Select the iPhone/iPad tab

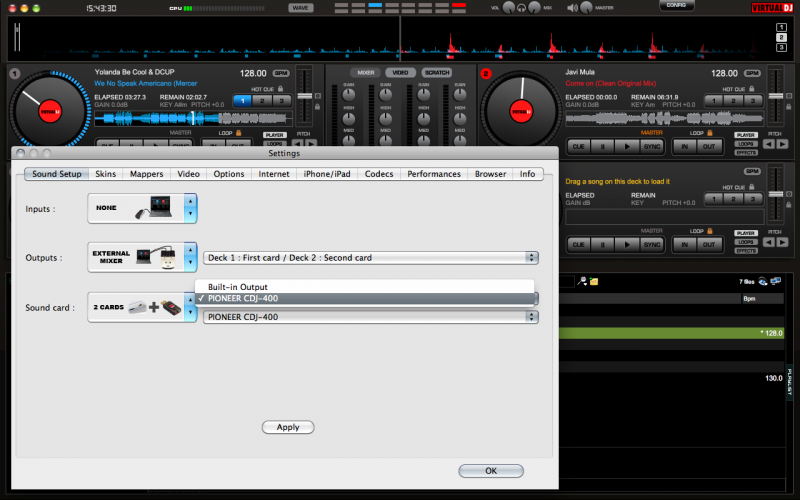click(x=327, y=174)
